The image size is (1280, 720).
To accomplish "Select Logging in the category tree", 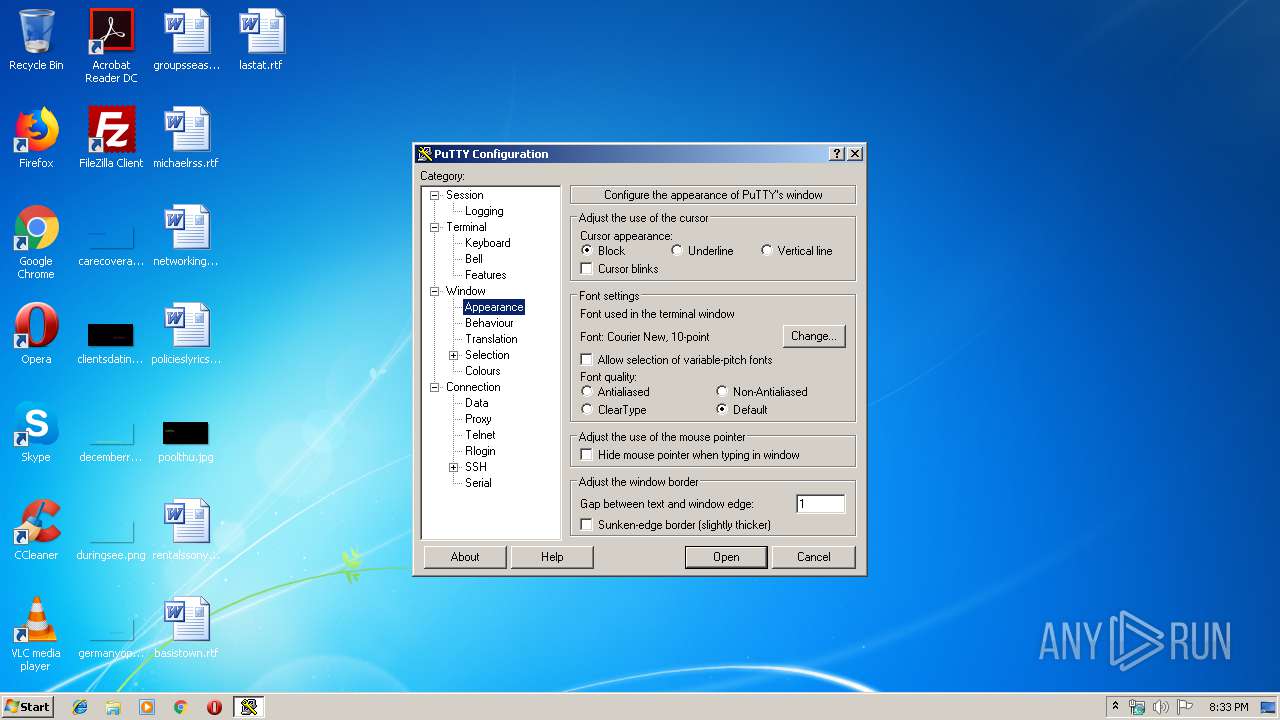I will [x=484, y=211].
